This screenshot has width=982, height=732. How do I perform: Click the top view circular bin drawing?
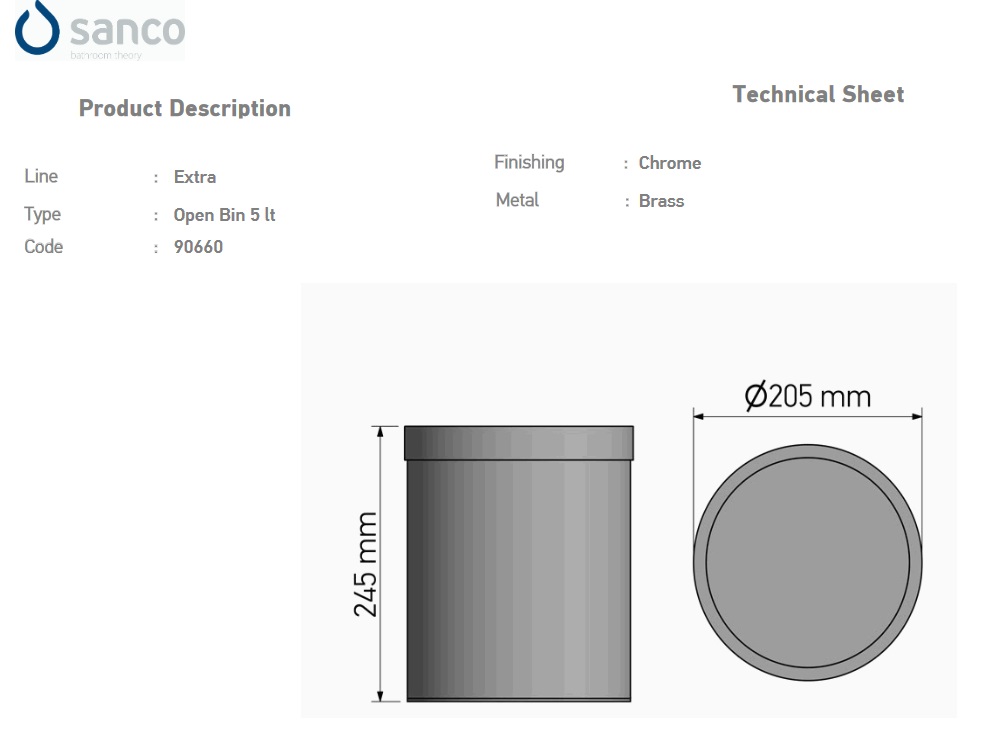807,562
